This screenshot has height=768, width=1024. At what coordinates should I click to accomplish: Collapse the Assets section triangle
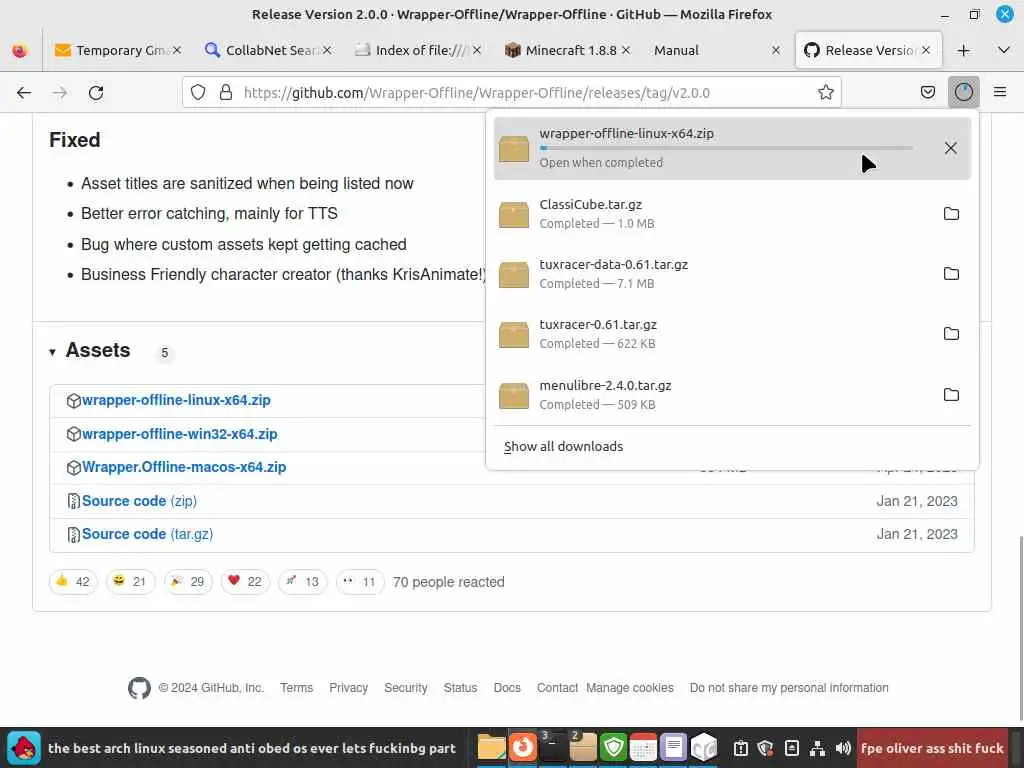coord(52,353)
